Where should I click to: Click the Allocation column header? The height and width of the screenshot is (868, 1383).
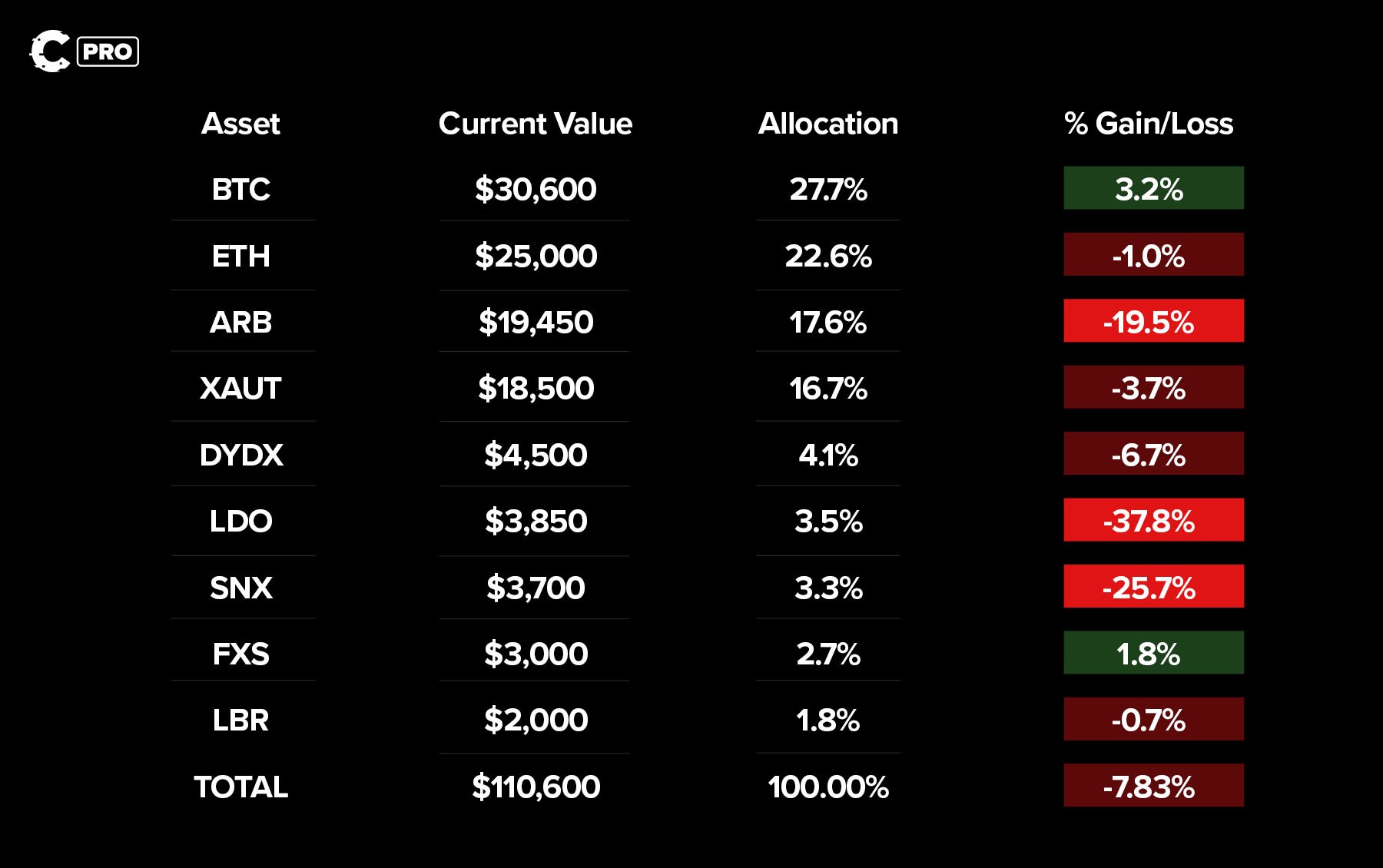tap(827, 124)
